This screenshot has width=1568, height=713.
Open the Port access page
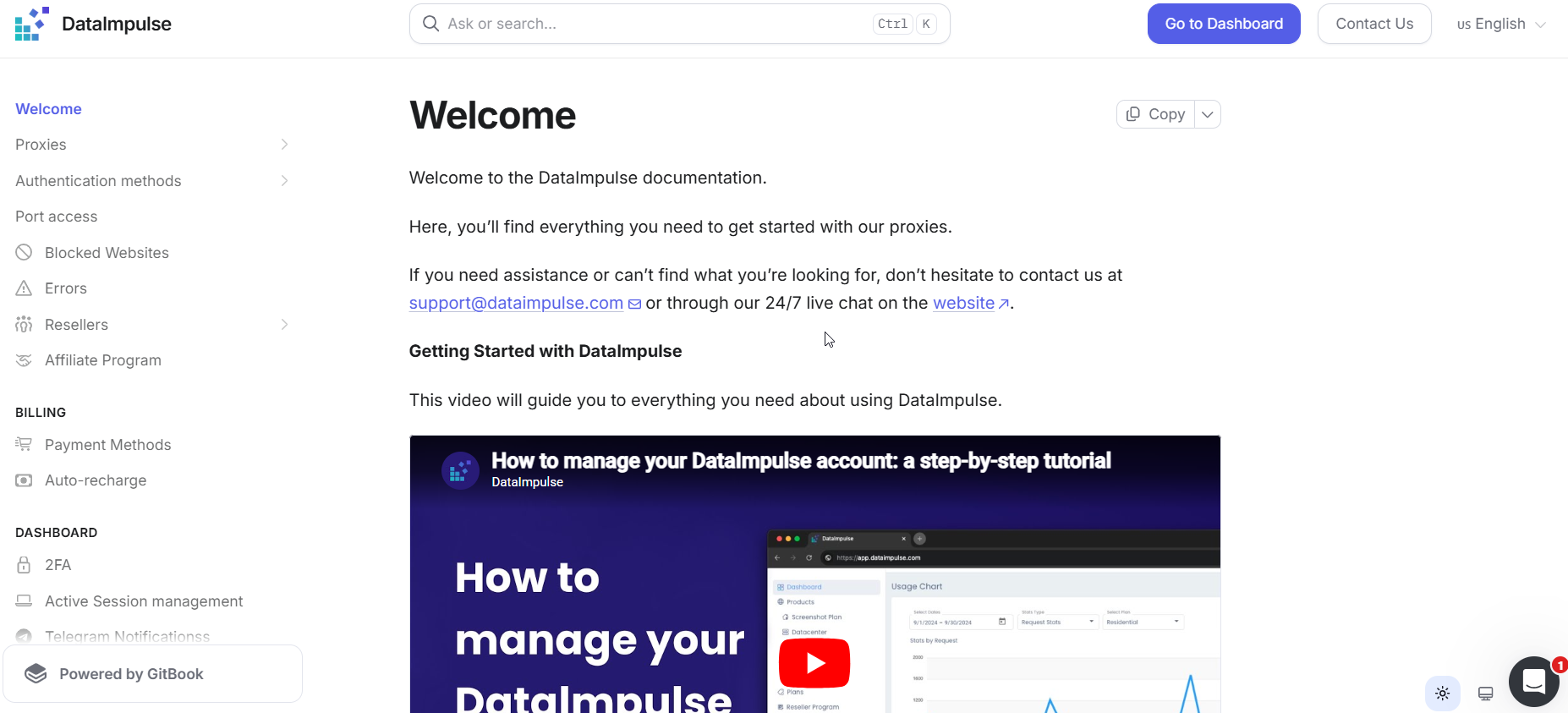tap(57, 217)
